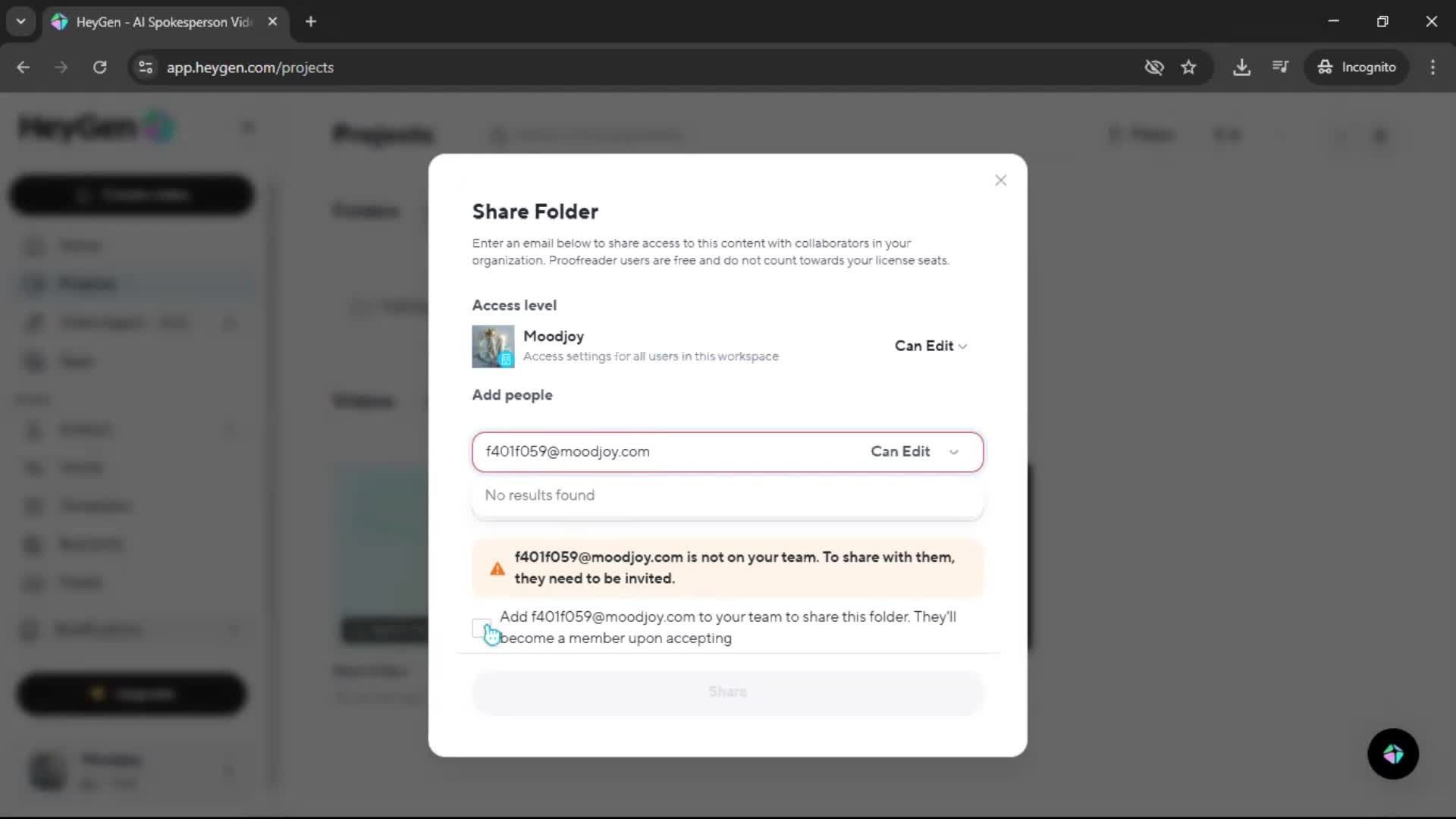Open a new browser tab

[x=311, y=22]
